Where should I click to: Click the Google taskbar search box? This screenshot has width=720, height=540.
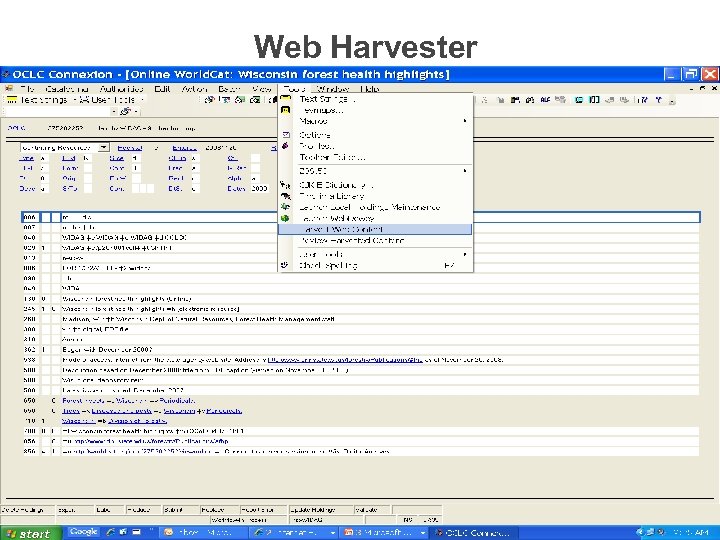click(84, 532)
